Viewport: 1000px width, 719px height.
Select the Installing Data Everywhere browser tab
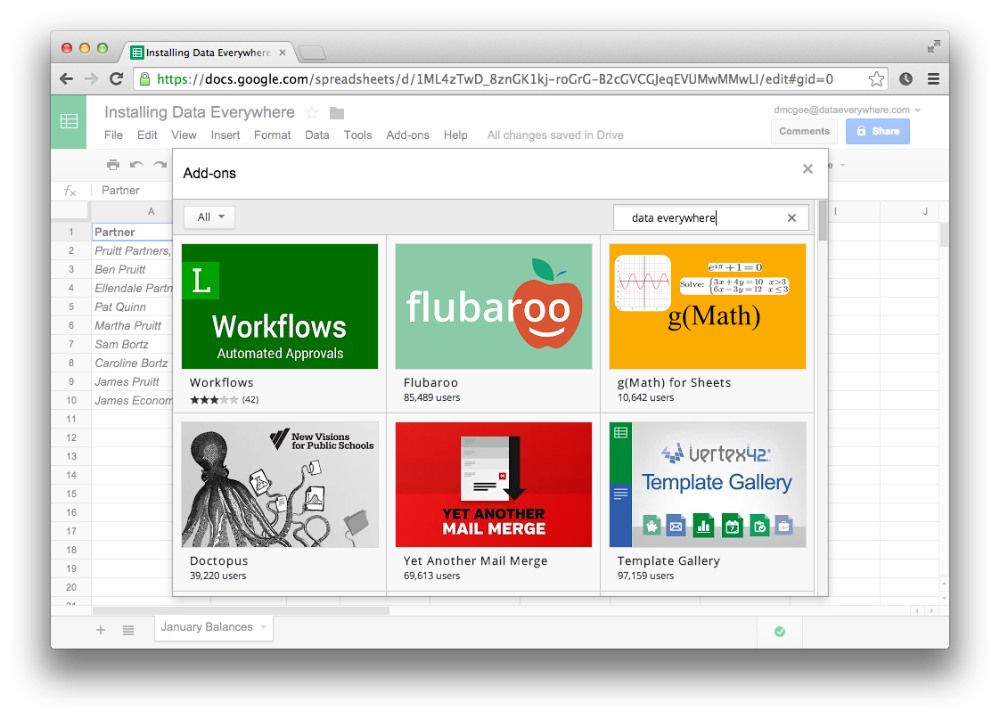pos(200,52)
